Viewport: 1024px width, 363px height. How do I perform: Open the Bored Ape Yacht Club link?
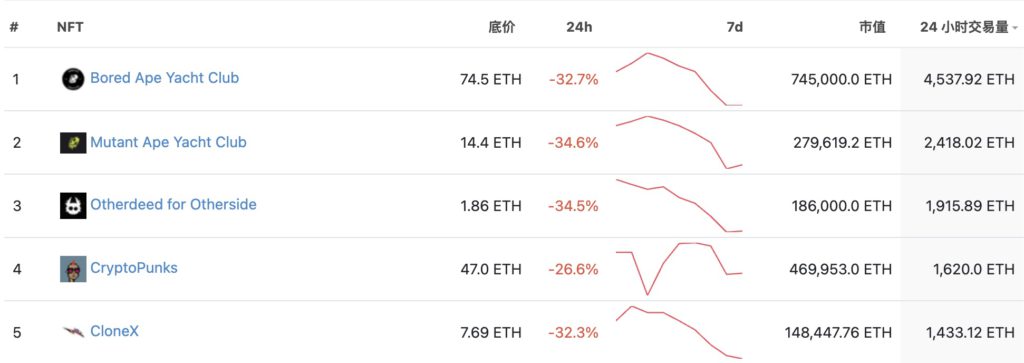pyautogui.click(x=165, y=78)
